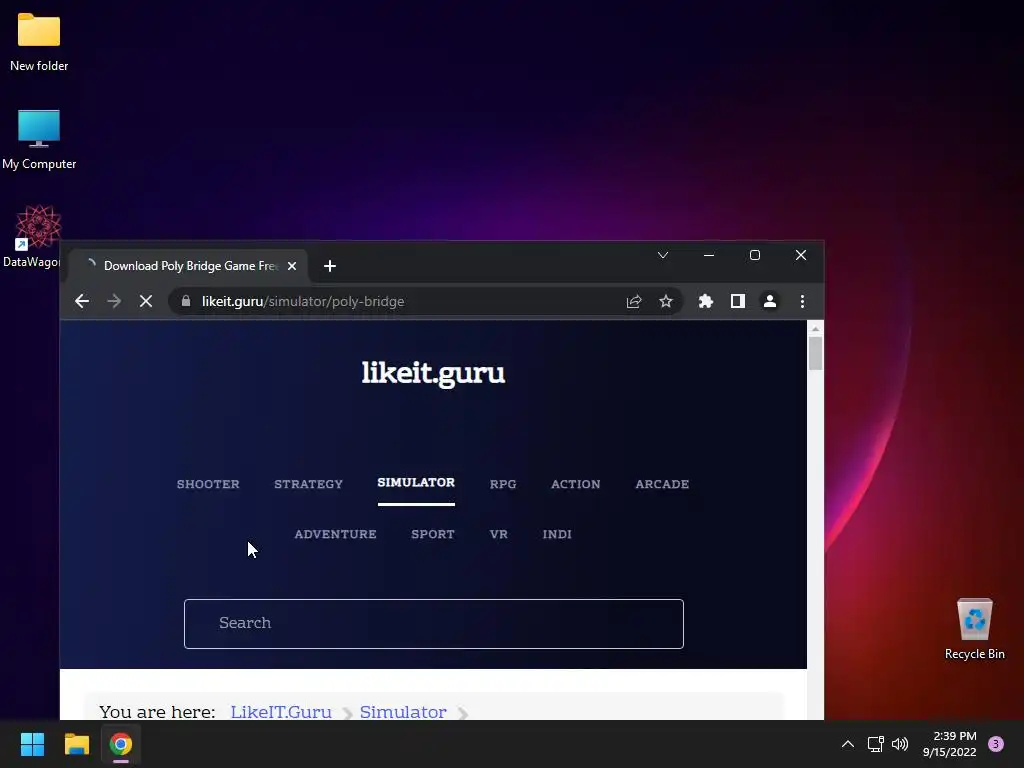Open the ACTION category
1024x768 pixels.
click(x=575, y=484)
